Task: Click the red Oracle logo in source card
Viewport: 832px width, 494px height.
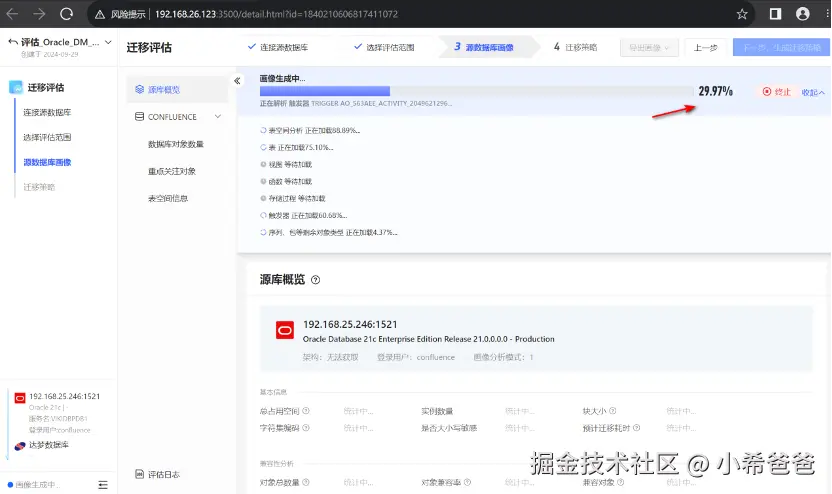Action: coord(285,330)
